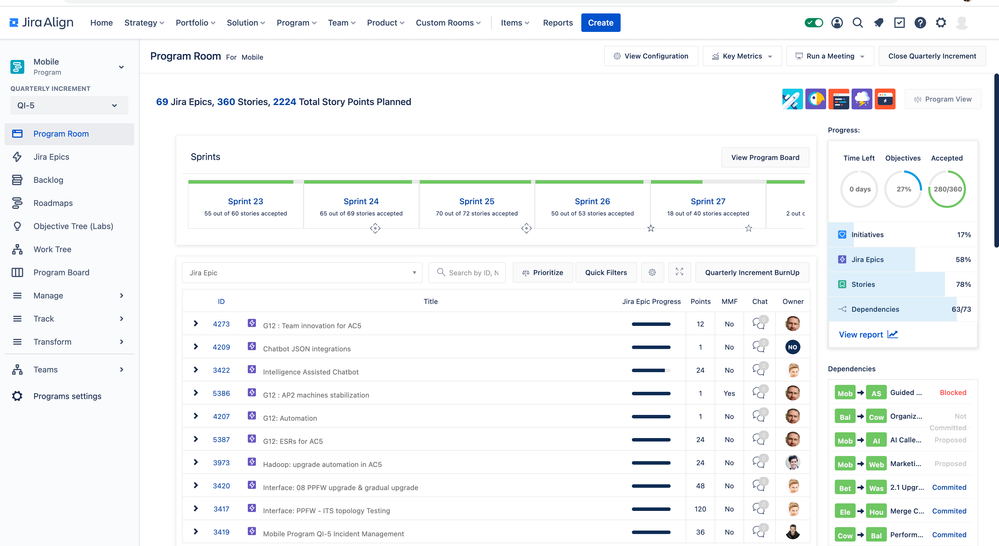Open Quarterly Increment BurnUp
The image size is (999, 546).
click(752, 273)
